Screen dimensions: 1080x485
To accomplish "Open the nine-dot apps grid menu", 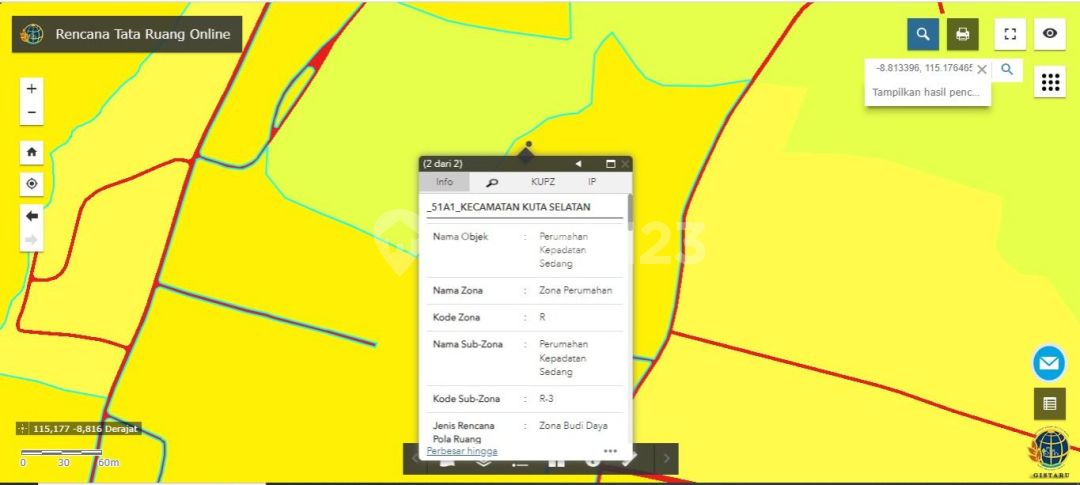I will click(x=1050, y=82).
